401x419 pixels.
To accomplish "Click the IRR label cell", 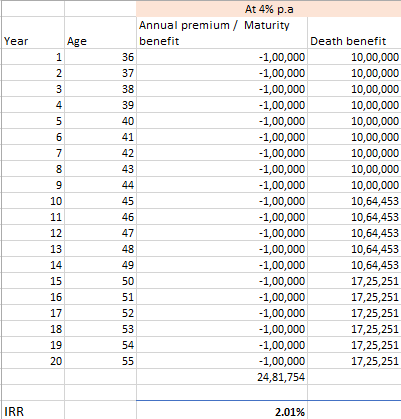I will point(33,410).
